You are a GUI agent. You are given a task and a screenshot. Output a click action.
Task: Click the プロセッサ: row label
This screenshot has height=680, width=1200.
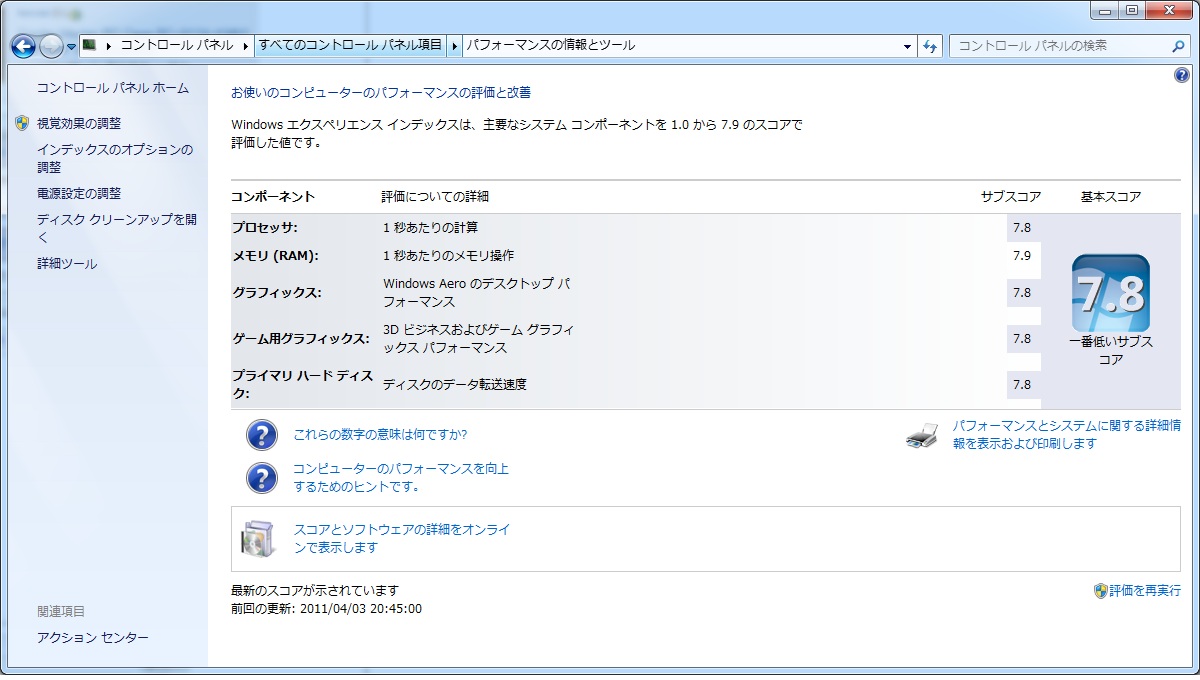pos(265,227)
